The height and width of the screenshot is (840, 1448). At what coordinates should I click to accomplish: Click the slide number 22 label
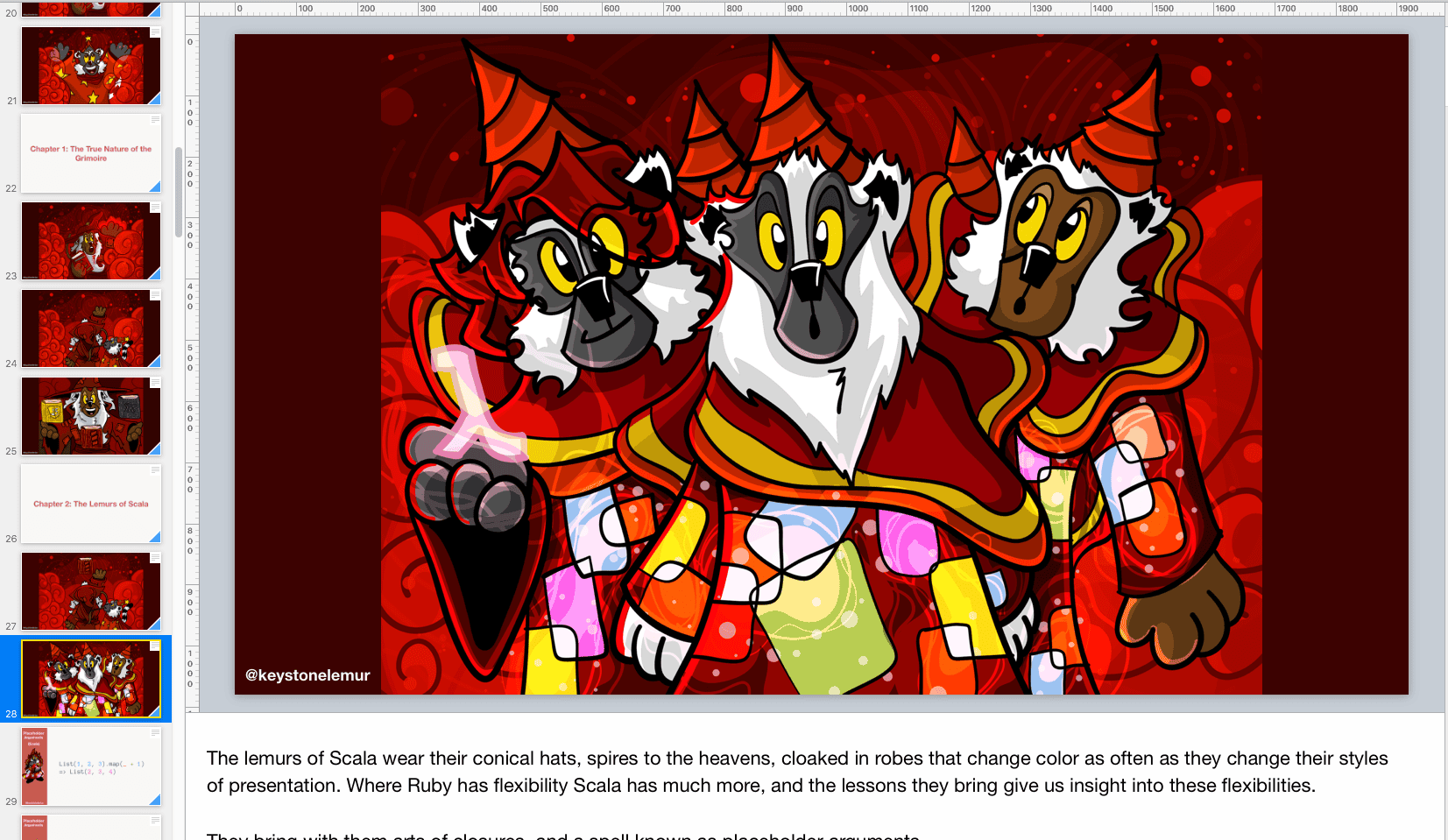point(11,188)
